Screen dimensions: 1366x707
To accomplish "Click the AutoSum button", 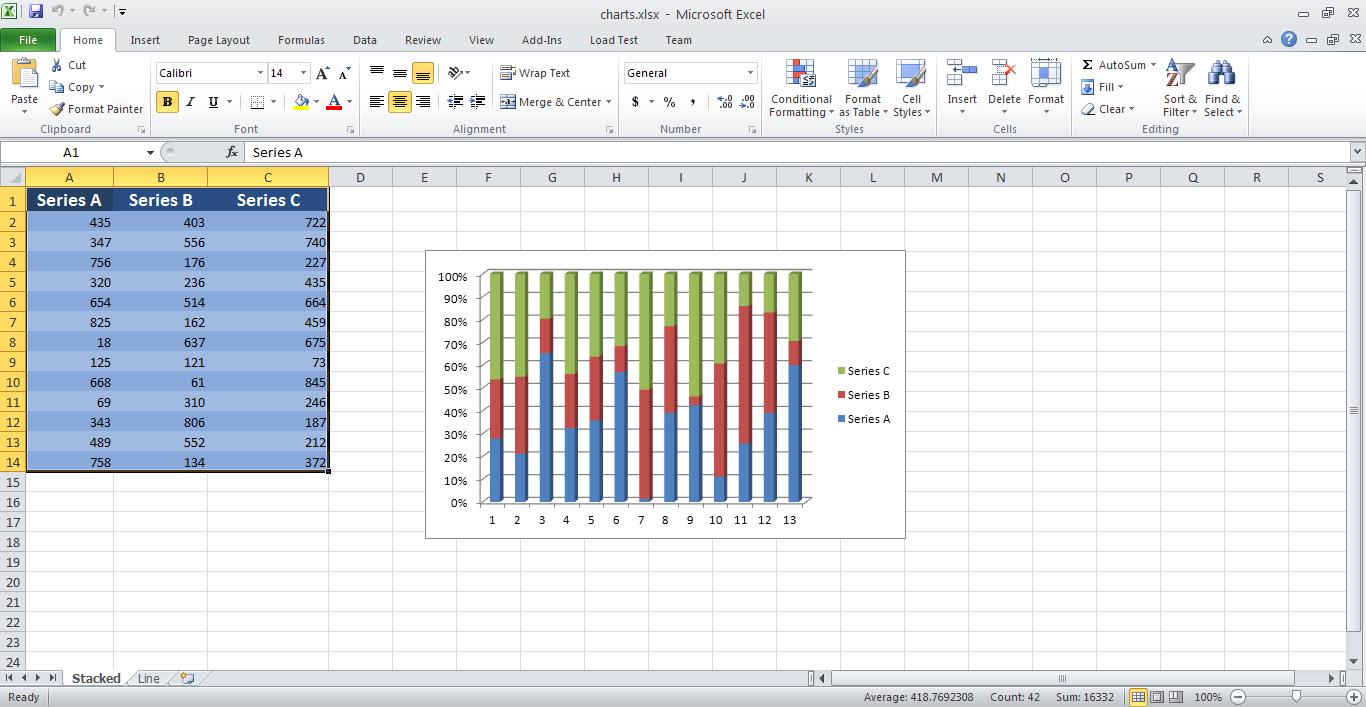I will point(1112,65).
